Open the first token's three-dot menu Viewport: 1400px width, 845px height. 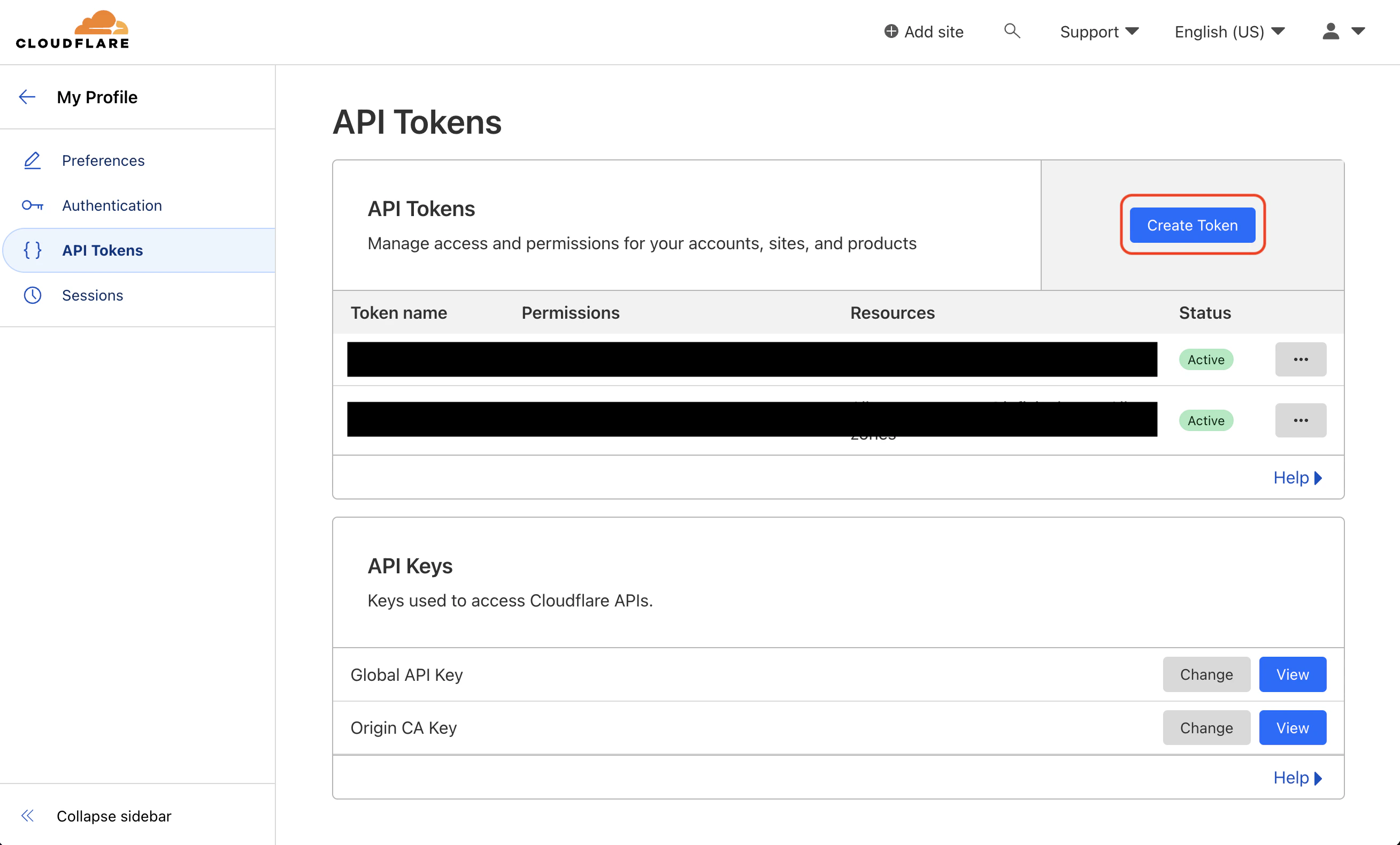1301,359
